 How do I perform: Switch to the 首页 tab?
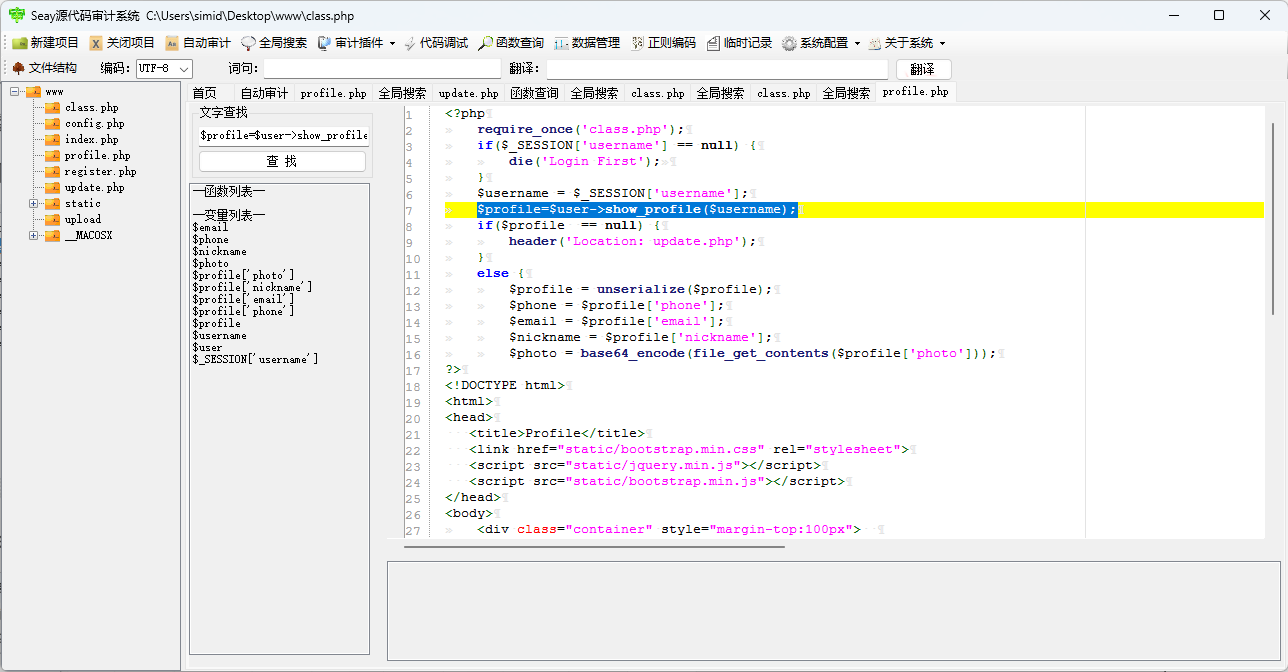[x=204, y=93]
